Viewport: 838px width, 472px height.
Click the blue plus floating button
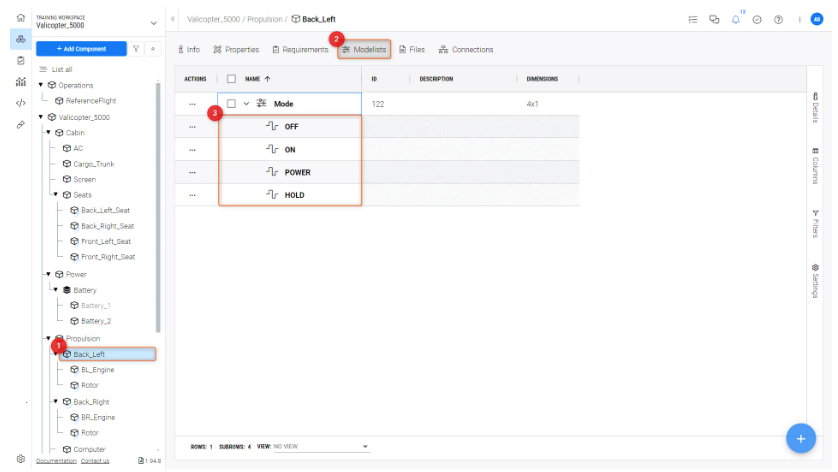tap(801, 438)
